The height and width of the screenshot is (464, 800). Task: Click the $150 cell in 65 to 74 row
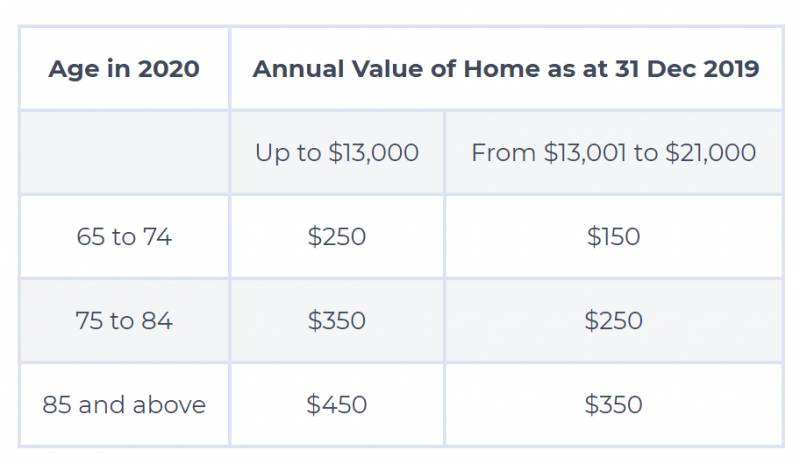click(x=613, y=237)
